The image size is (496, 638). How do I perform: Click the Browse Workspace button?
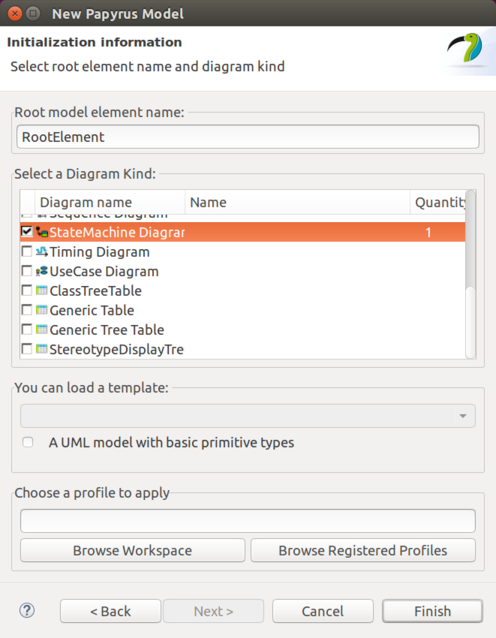click(133, 551)
